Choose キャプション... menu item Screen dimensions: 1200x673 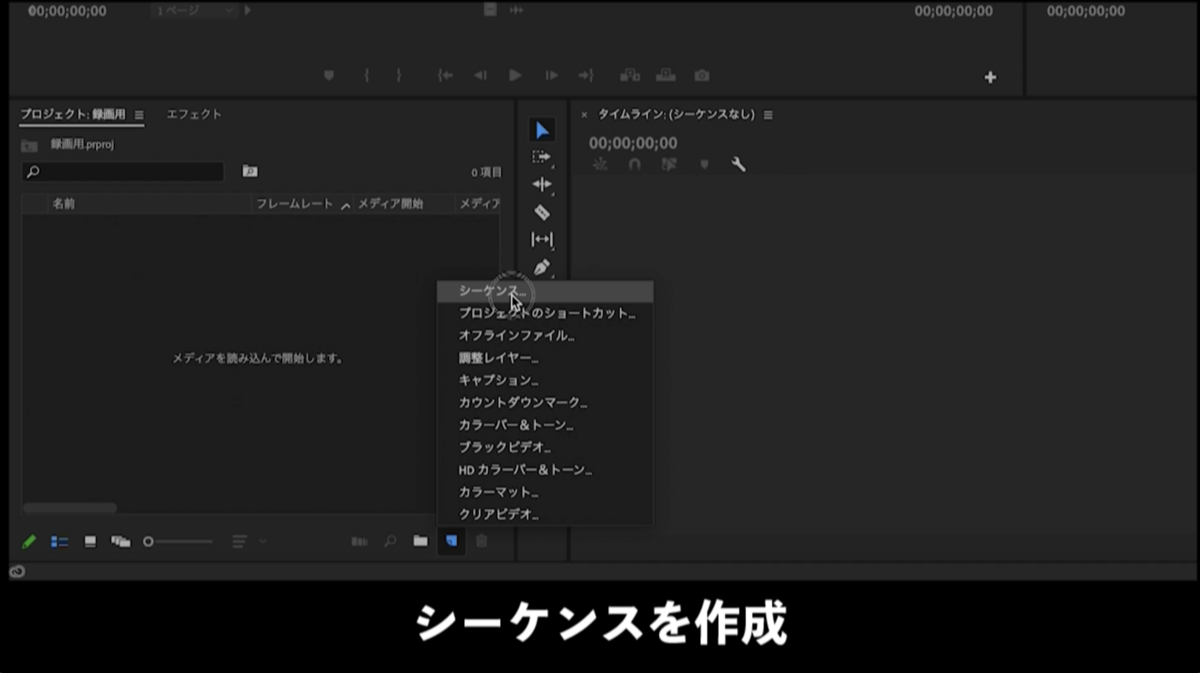tap(545, 380)
